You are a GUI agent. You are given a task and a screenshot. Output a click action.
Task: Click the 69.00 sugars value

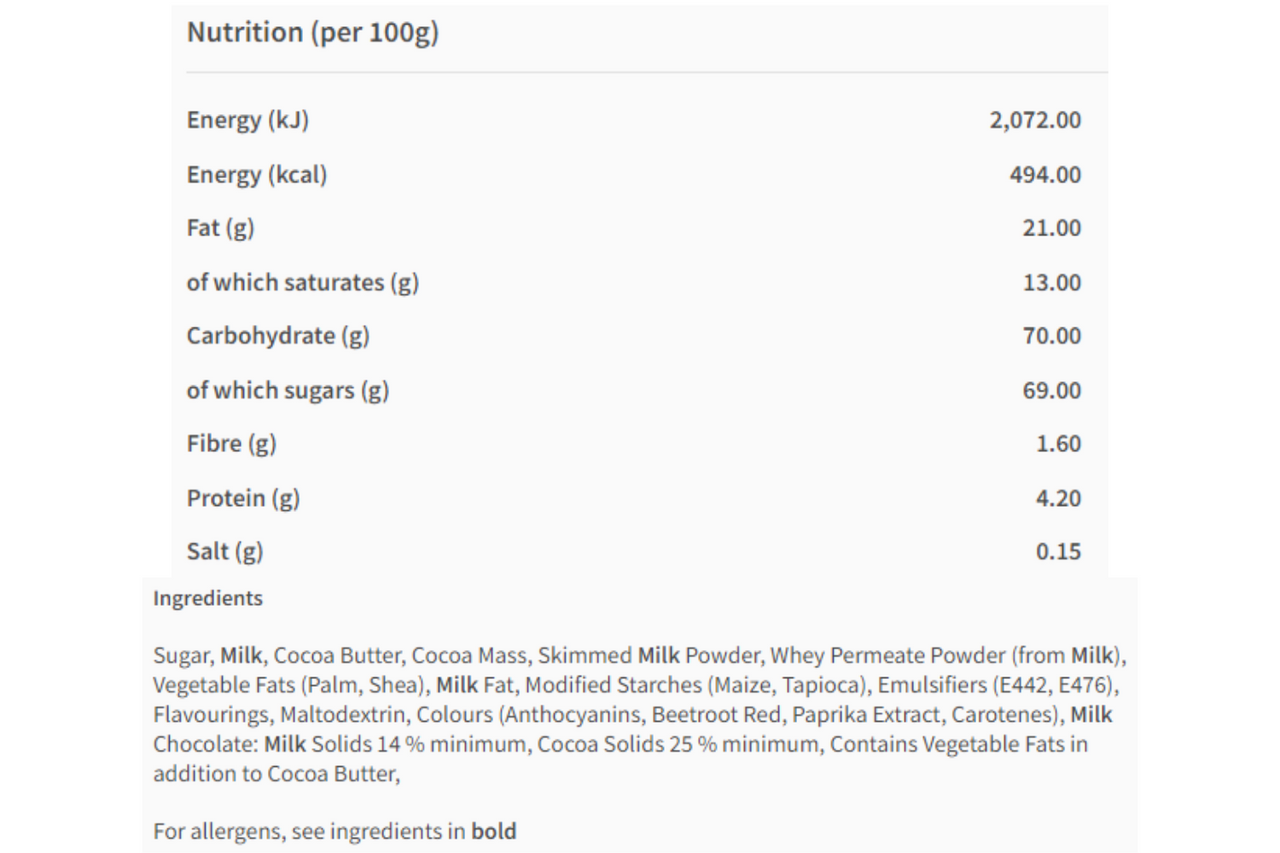tap(1052, 391)
